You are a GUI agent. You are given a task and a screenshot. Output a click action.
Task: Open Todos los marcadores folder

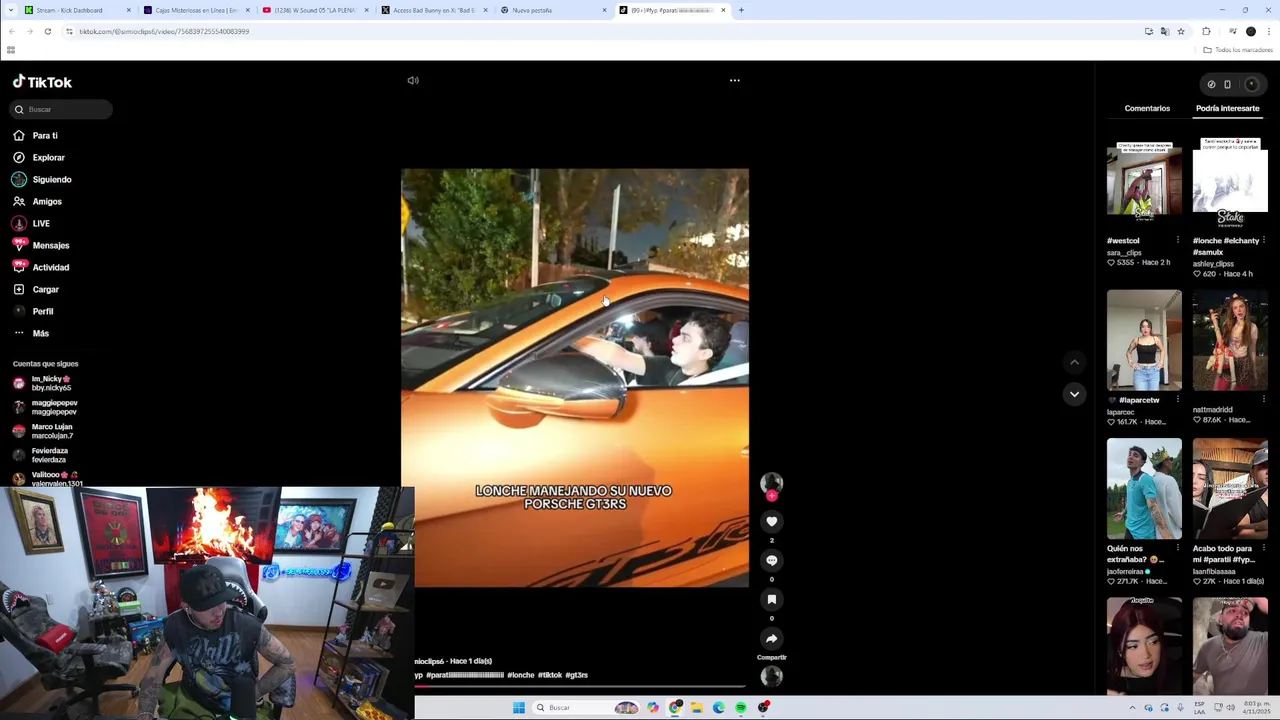point(1237,50)
